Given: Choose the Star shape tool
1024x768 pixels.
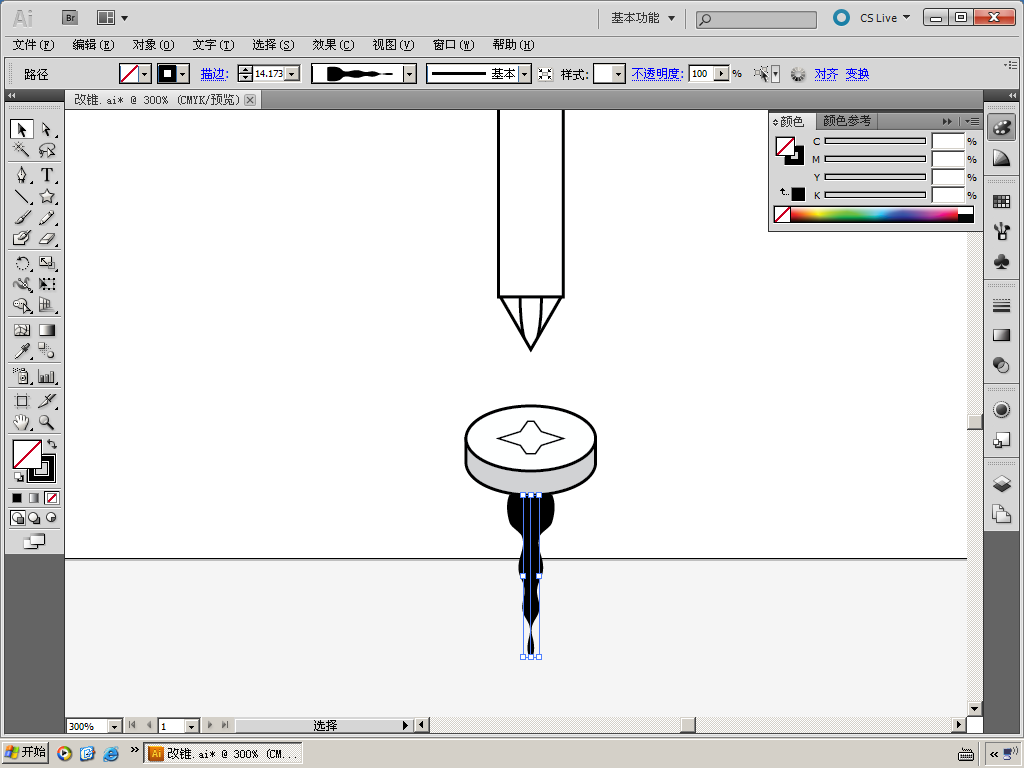Looking at the screenshot, I should (x=47, y=197).
